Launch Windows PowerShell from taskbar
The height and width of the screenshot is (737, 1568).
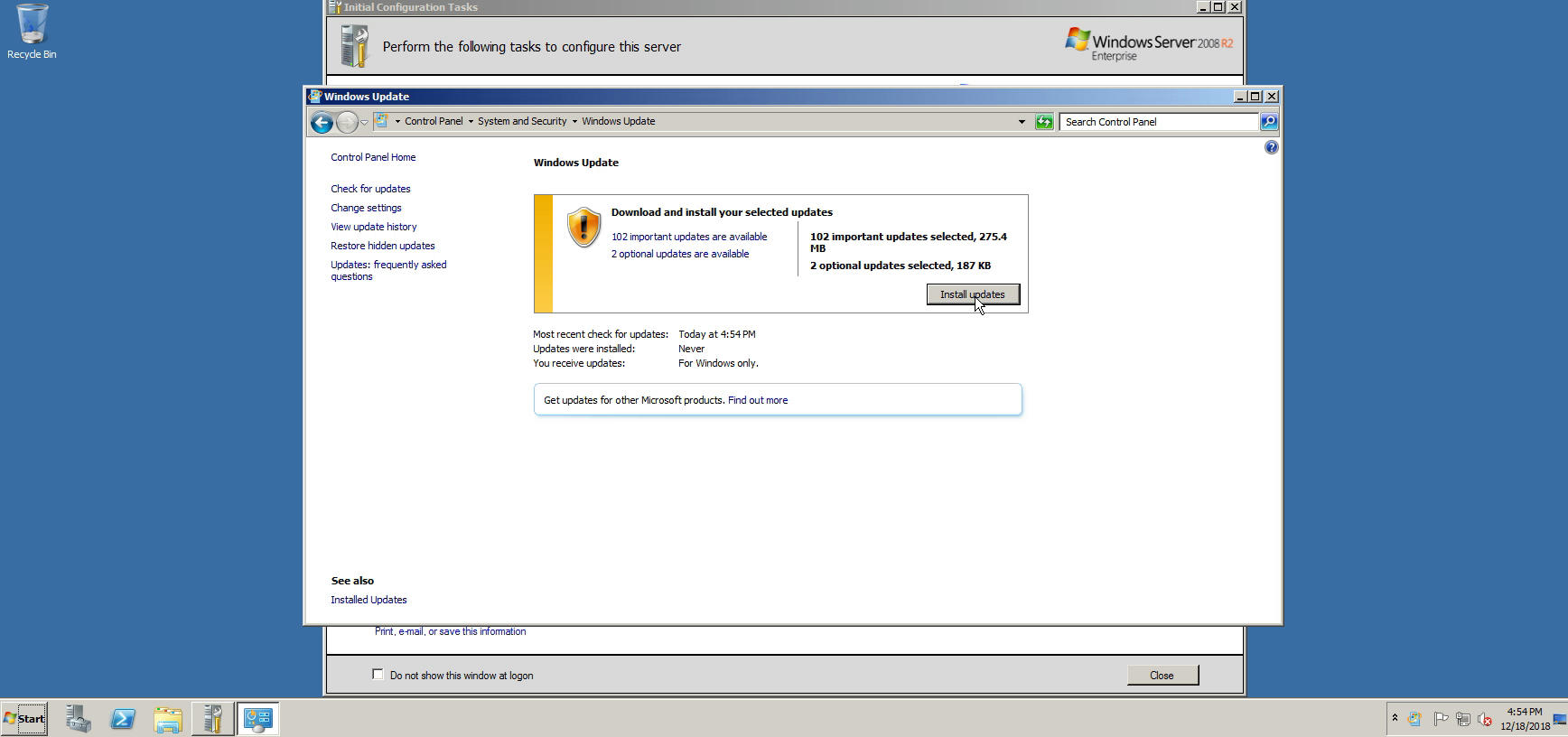[123, 719]
